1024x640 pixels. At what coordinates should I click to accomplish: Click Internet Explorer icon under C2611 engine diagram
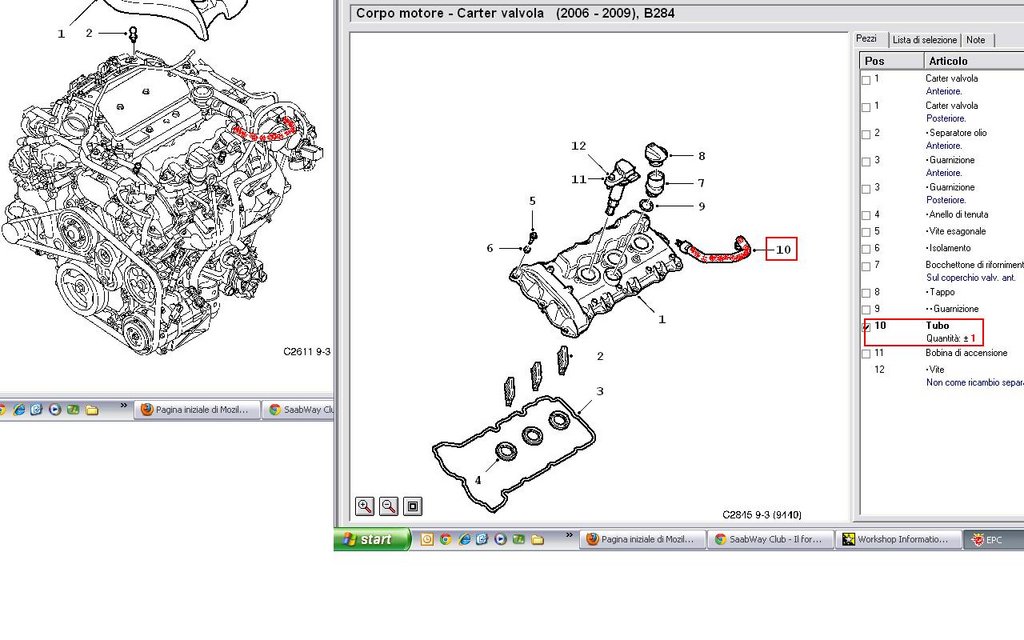[19, 409]
